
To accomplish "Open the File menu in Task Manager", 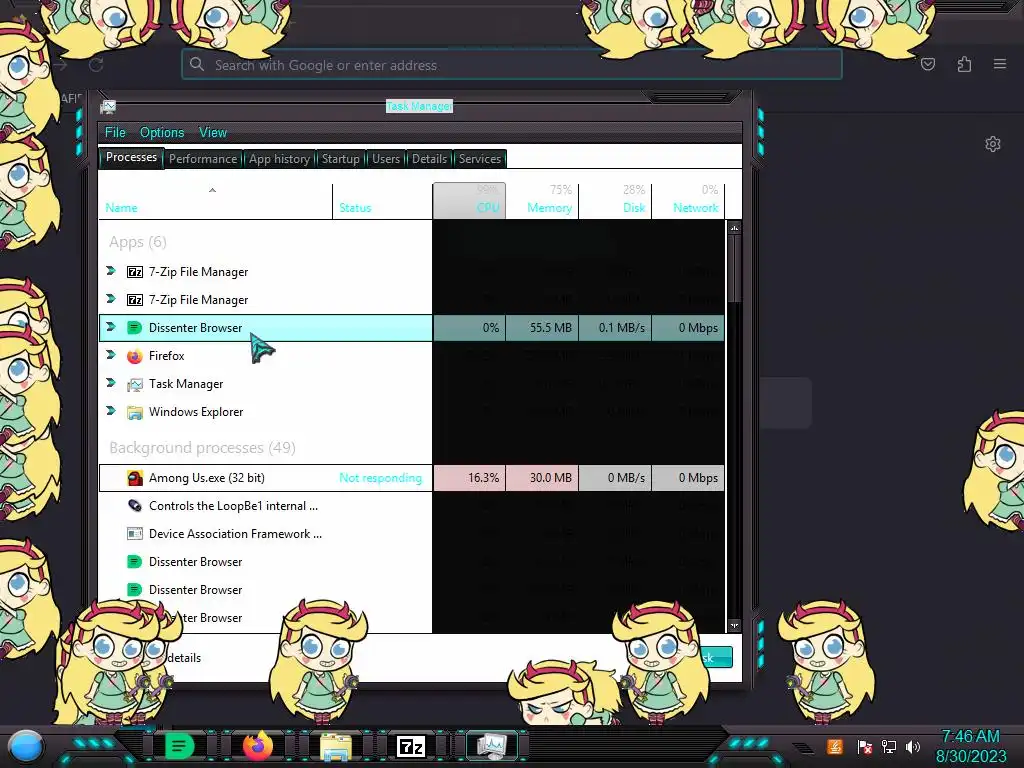I will click(x=115, y=133).
